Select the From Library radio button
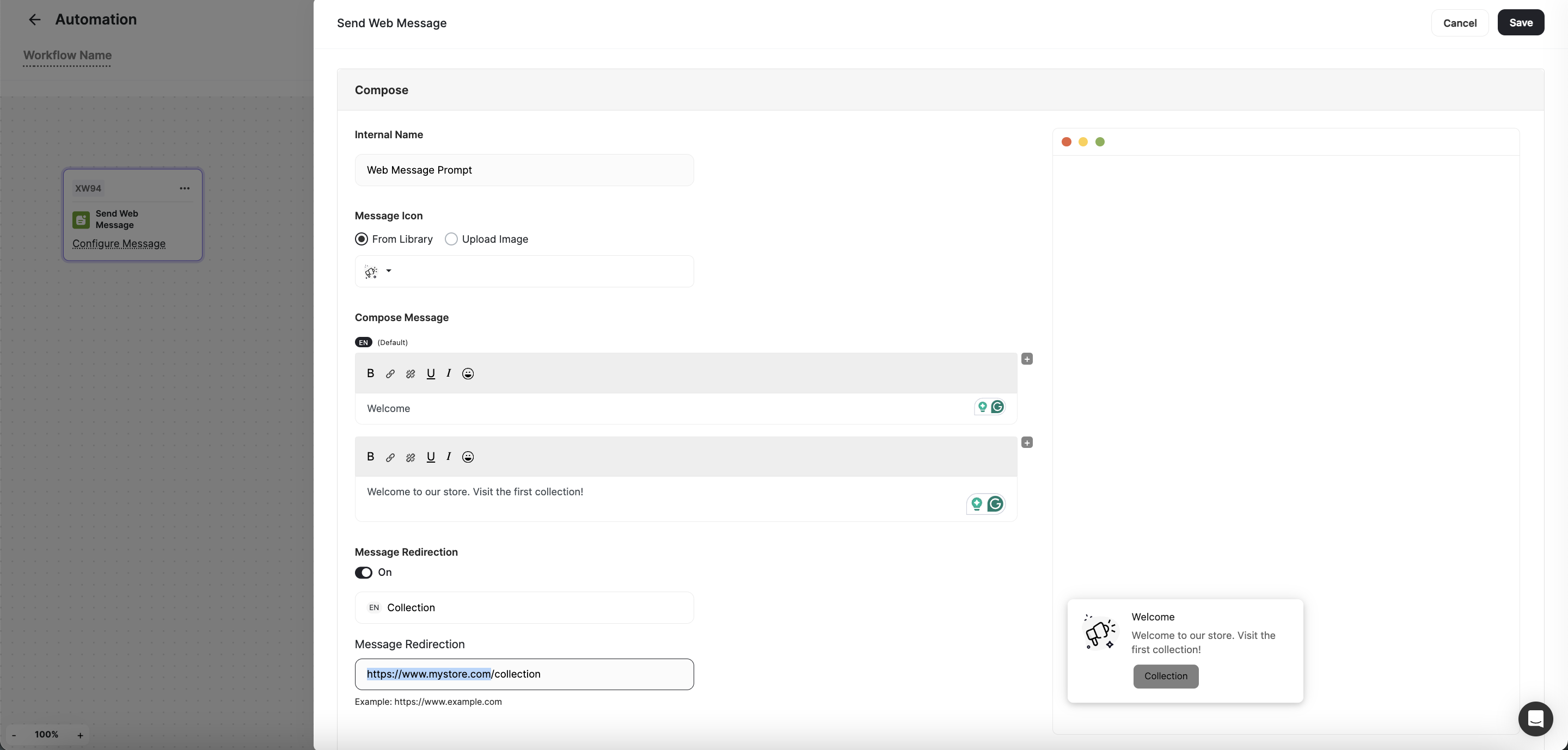This screenshot has height=750, width=1568. tap(361, 238)
